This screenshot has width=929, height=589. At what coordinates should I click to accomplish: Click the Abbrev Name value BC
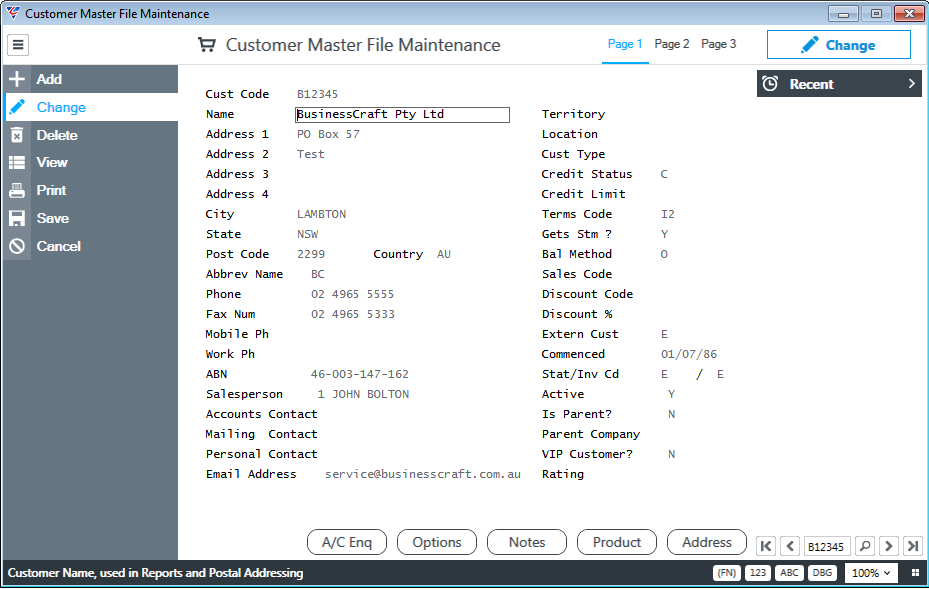coord(318,274)
